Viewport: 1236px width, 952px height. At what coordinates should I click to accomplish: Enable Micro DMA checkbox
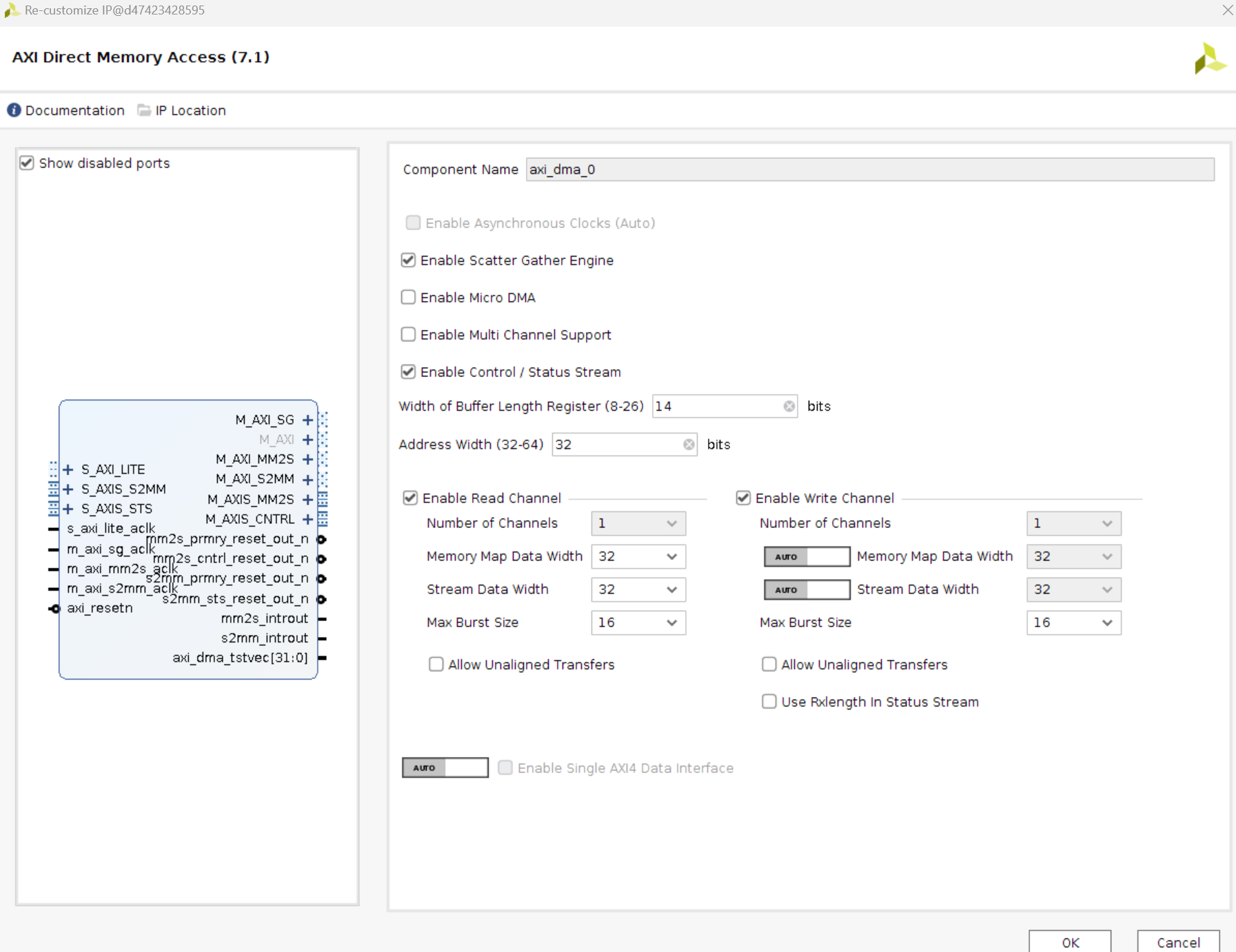tap(409, 298)
